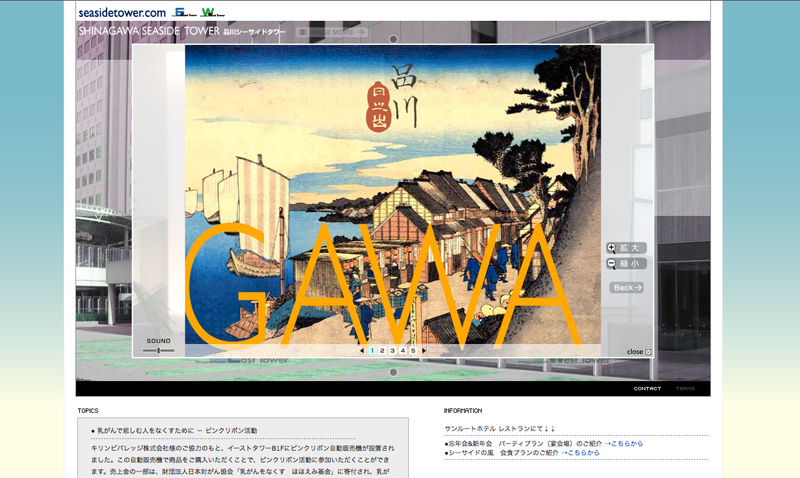The width and height of the screenshot is (800, 478).
Task: Open the IMAGE MOVIE button
Action: 332,32
